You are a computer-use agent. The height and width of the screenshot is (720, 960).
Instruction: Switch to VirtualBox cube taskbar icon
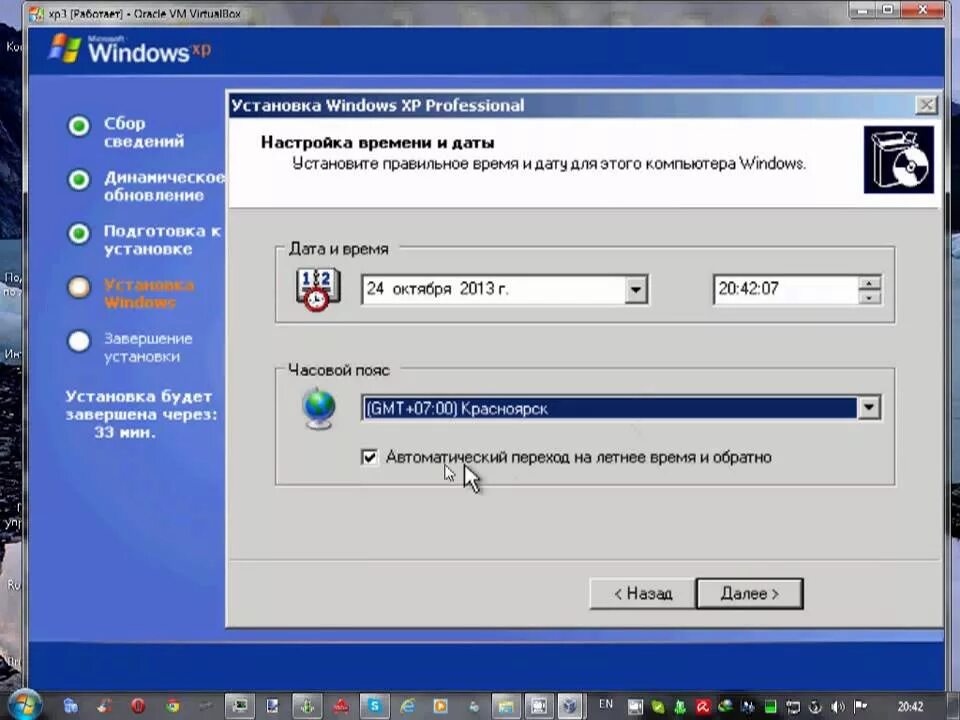point(570,706)
